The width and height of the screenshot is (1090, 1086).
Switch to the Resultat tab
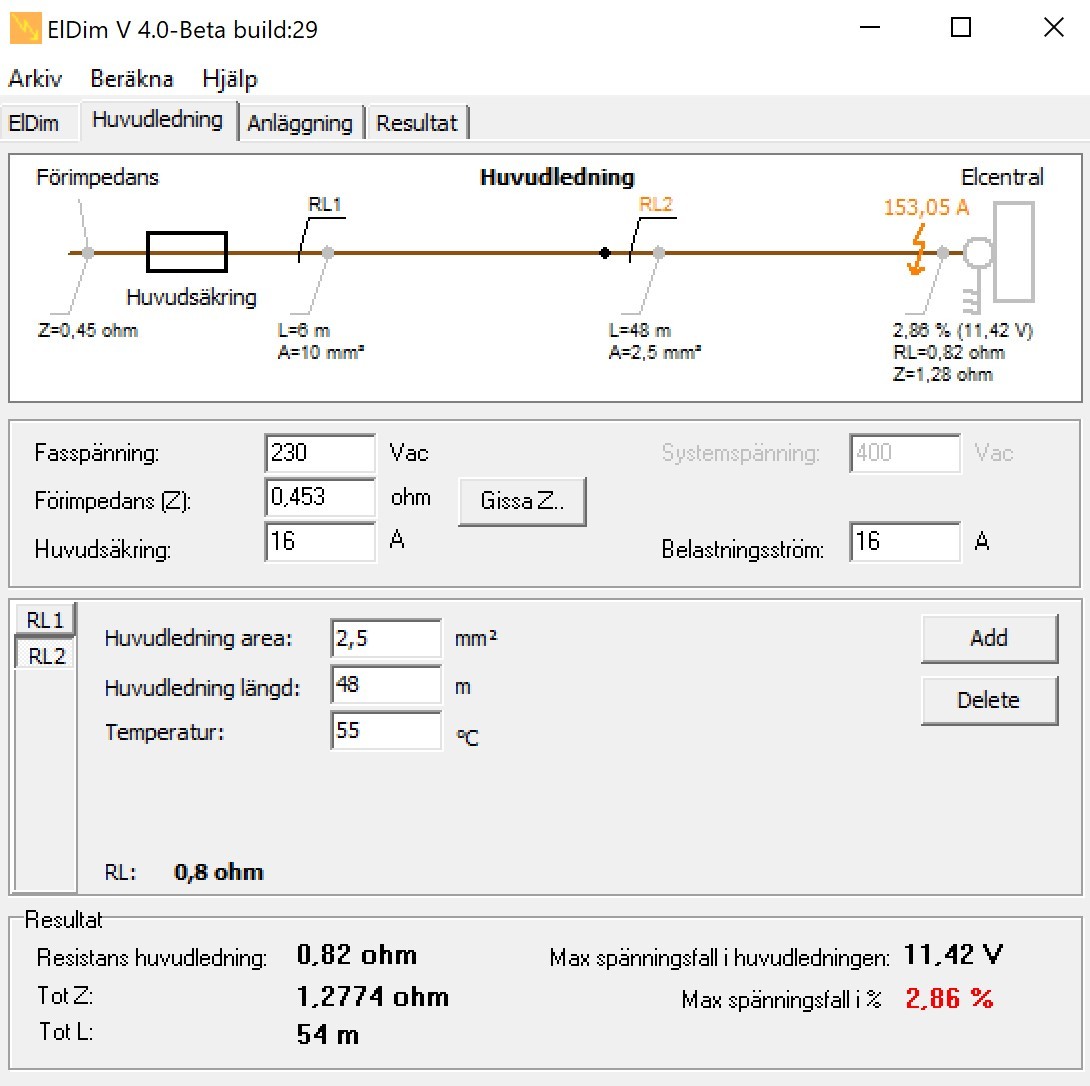click(x=417, y=124)
